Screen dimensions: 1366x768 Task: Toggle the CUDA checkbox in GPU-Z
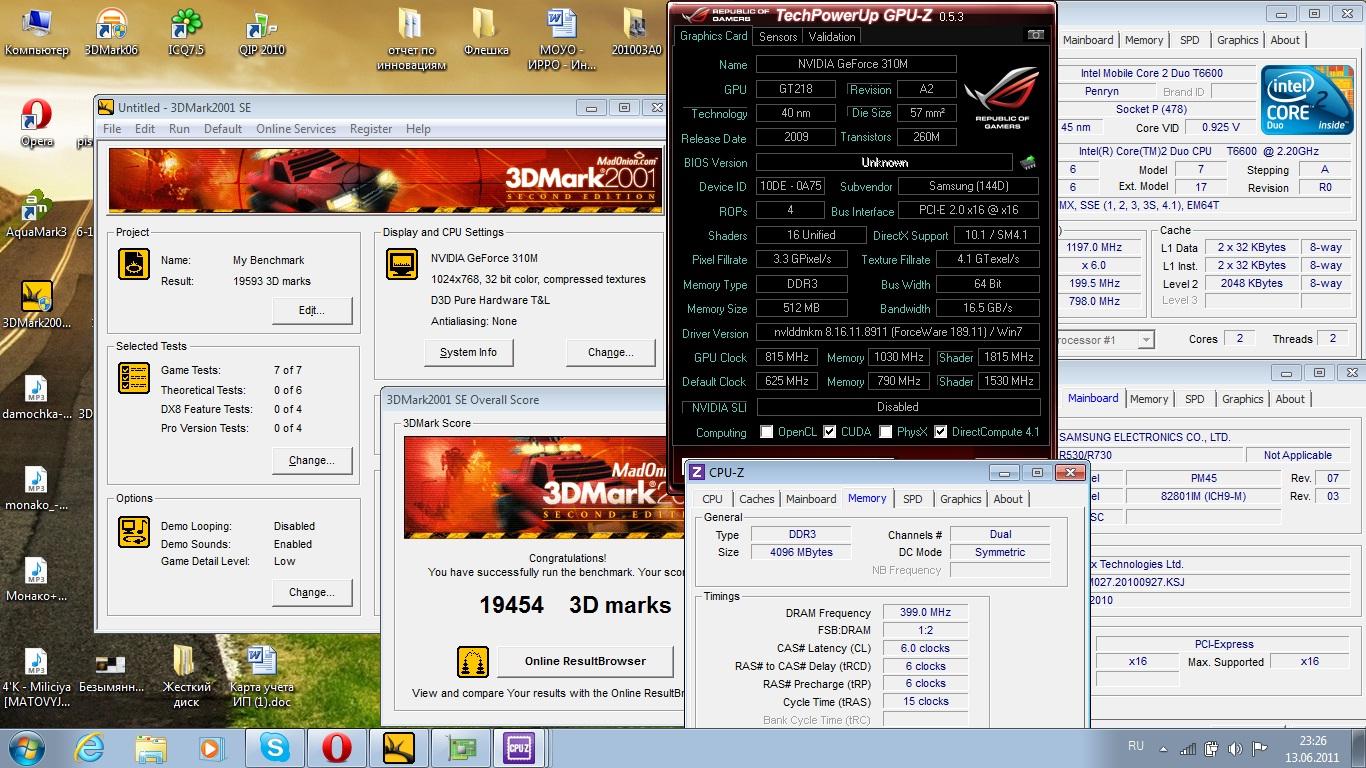829,432
